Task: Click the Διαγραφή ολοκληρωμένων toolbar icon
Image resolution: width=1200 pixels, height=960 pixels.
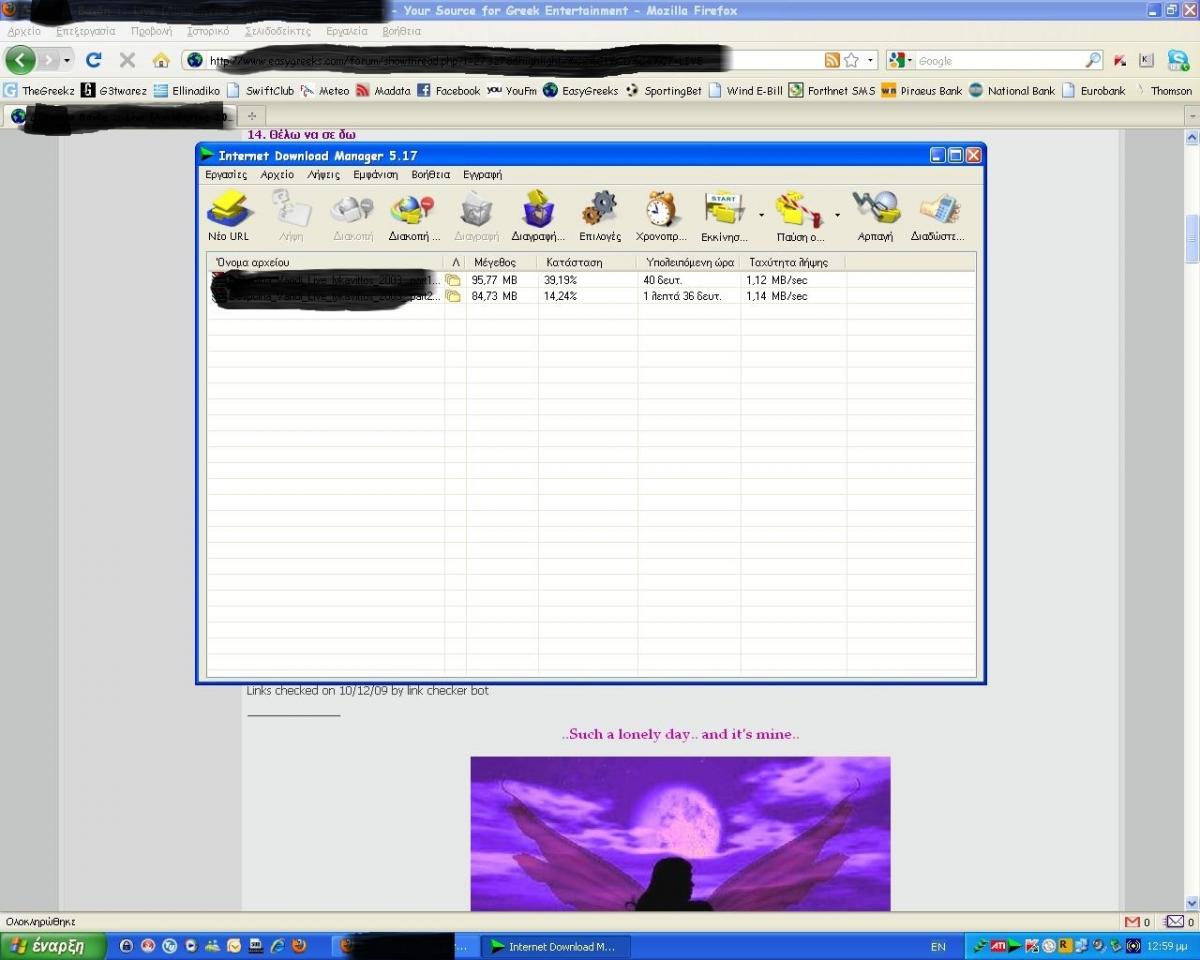Action: click(x=538, y=216)
